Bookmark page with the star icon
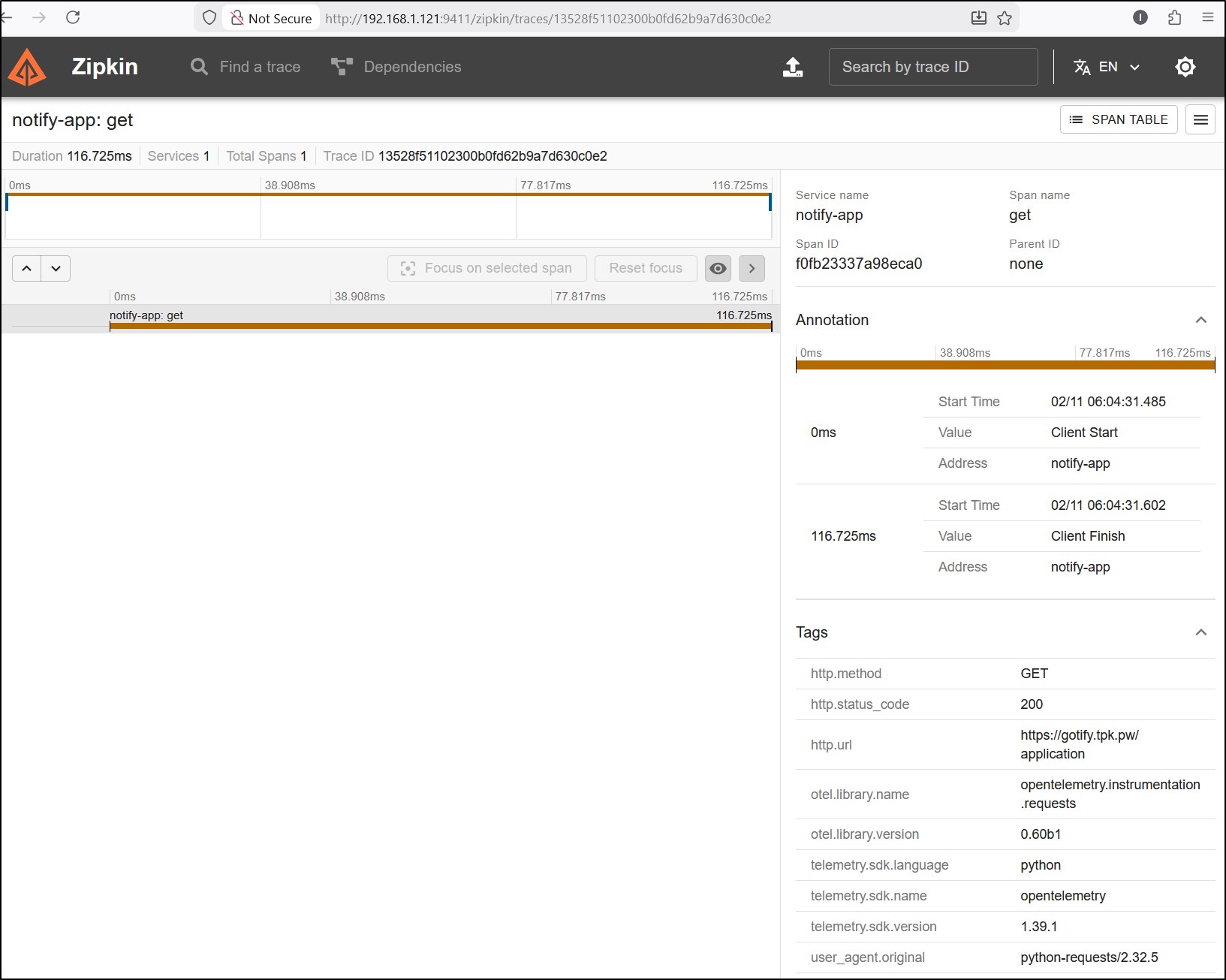1226x980 pixels. pyautogui.click(x=1005, y=18)
